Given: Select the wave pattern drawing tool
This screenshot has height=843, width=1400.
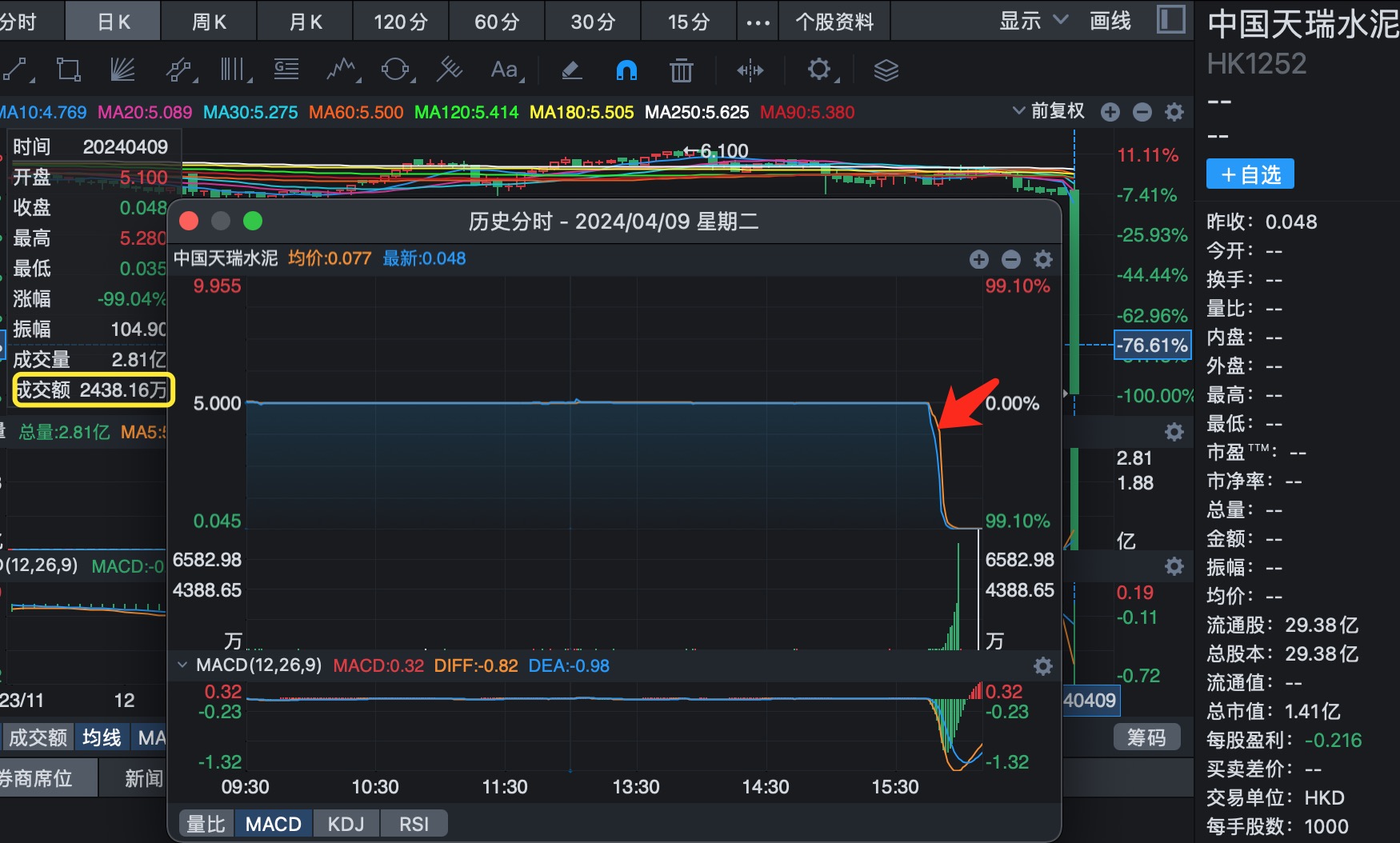Looking at the screenshot, I should pyautogui.click(x=342, y=70).
